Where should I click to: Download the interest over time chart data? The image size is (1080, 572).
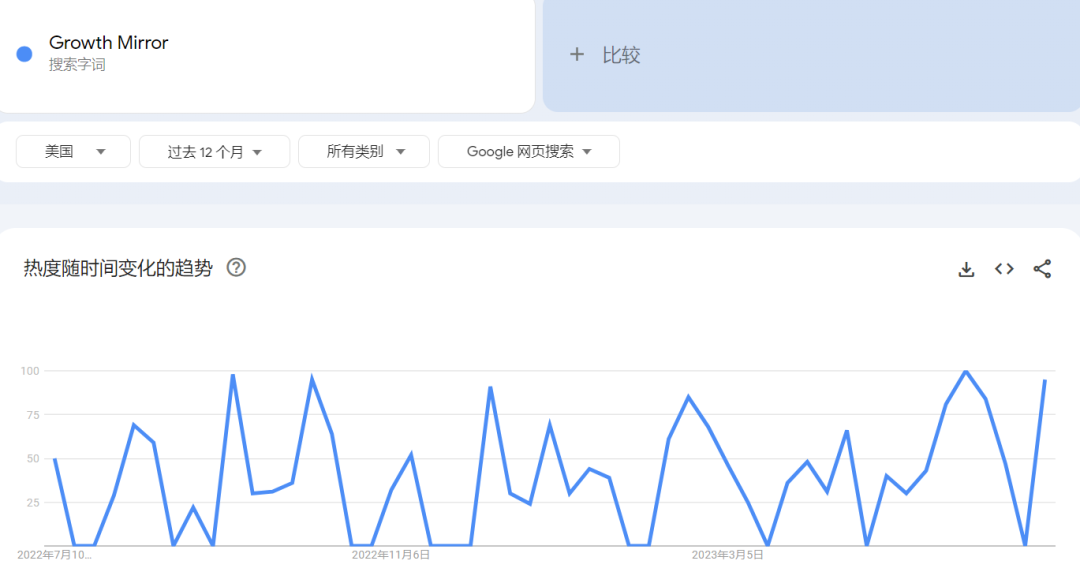(x=966, y=269)
